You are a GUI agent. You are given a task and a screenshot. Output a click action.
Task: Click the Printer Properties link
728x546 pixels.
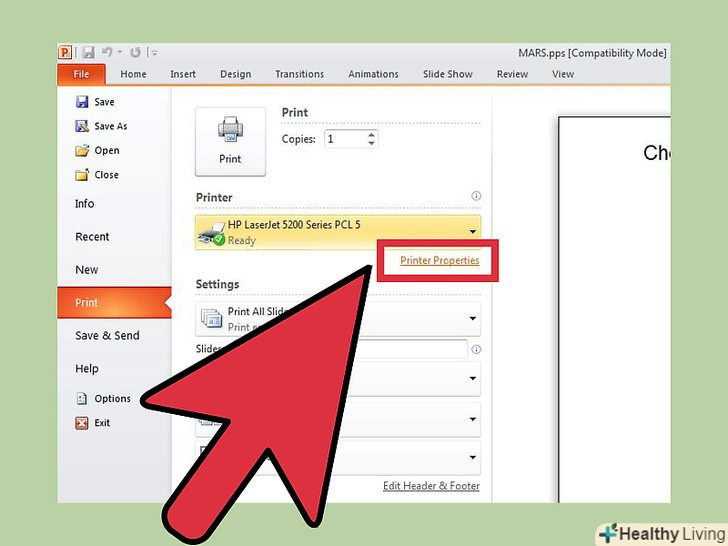point(440,260)
